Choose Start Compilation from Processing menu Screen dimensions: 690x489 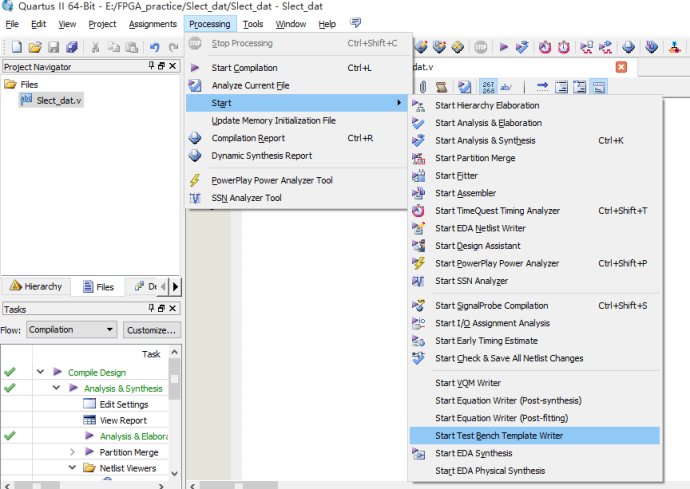click(297, 68)
